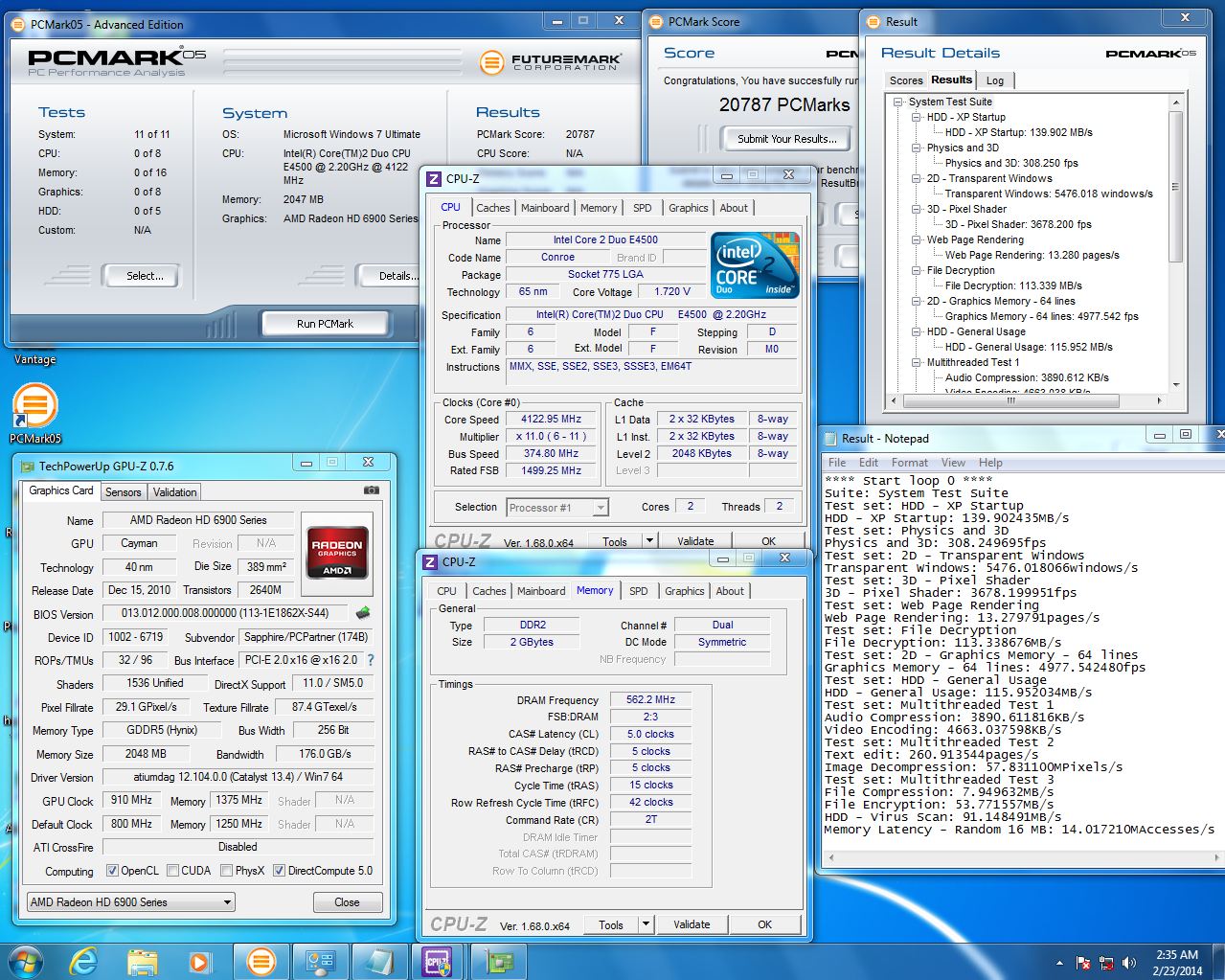Click Tools button in CPU-Z CPU window
Viewport: 1225px width, 980px height.
pos(615,541)
